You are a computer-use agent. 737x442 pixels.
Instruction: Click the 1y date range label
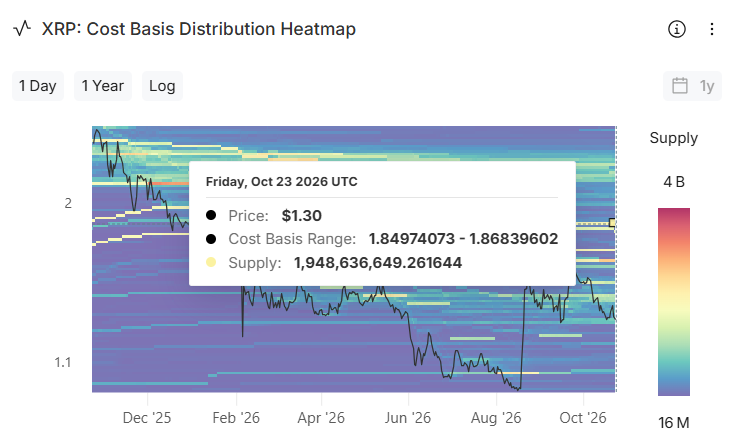pos(707,86)
